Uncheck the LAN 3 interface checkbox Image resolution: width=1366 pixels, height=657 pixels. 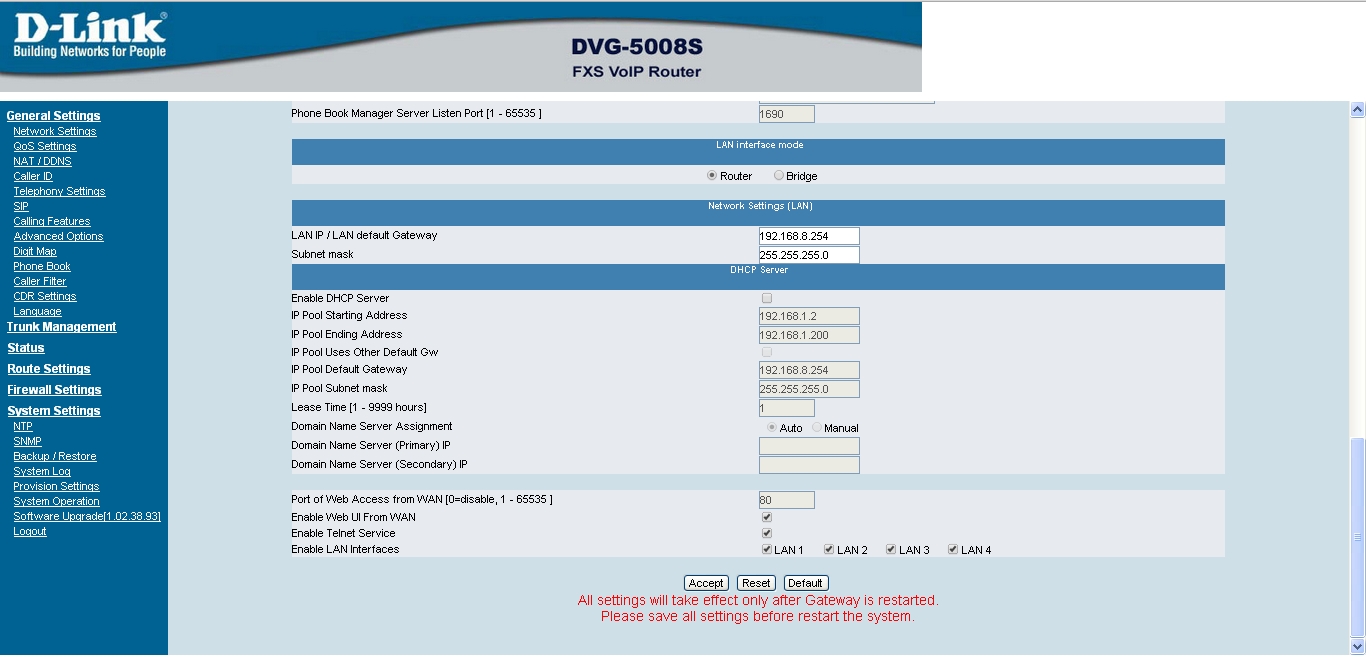click(891, 549)
